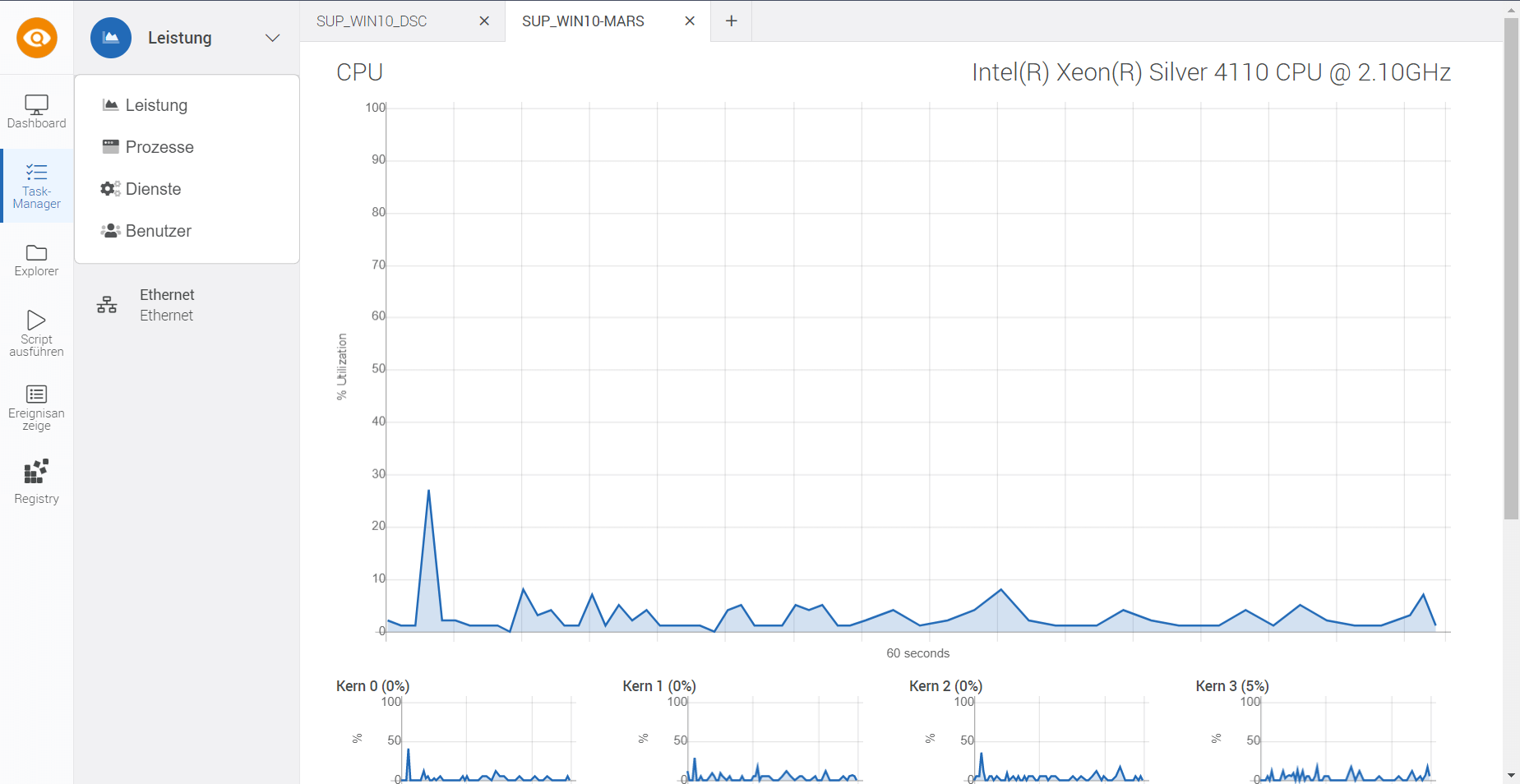Image resolution: width=1520 pixels, height=784 pixels.
Task: Click the blue Leistung chart circle icon
Action: click(111, 38)
